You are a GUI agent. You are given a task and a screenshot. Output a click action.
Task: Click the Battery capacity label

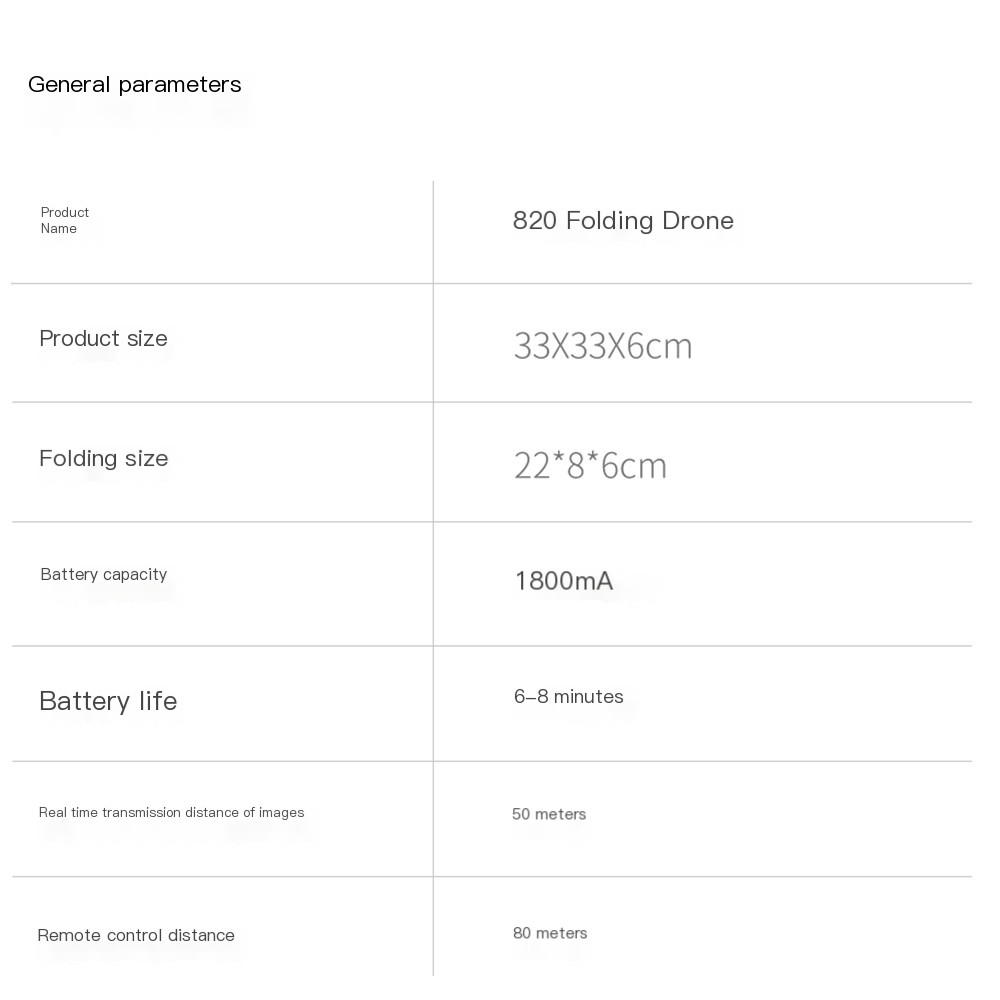103,575
